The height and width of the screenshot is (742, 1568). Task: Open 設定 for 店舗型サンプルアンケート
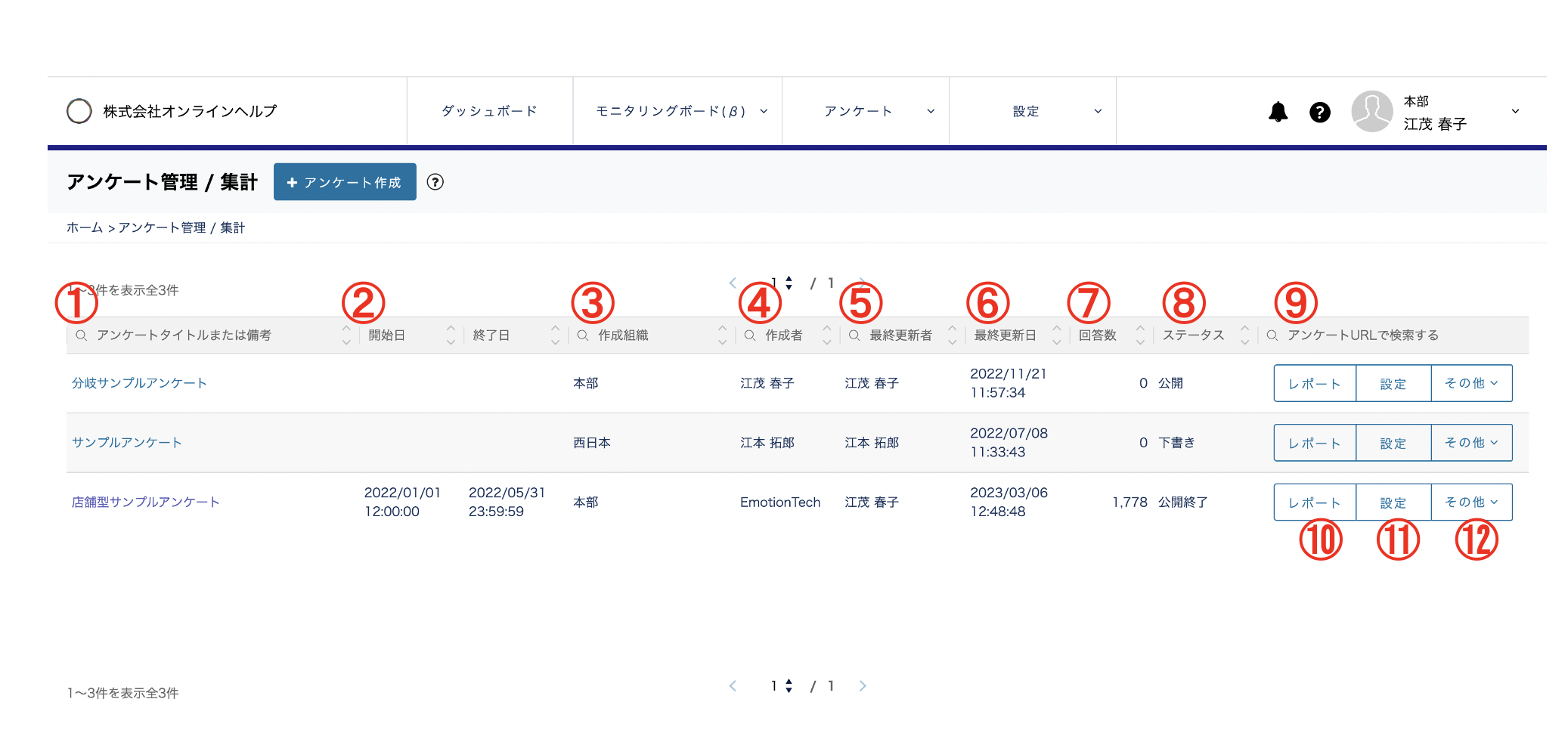point(1393,502)
